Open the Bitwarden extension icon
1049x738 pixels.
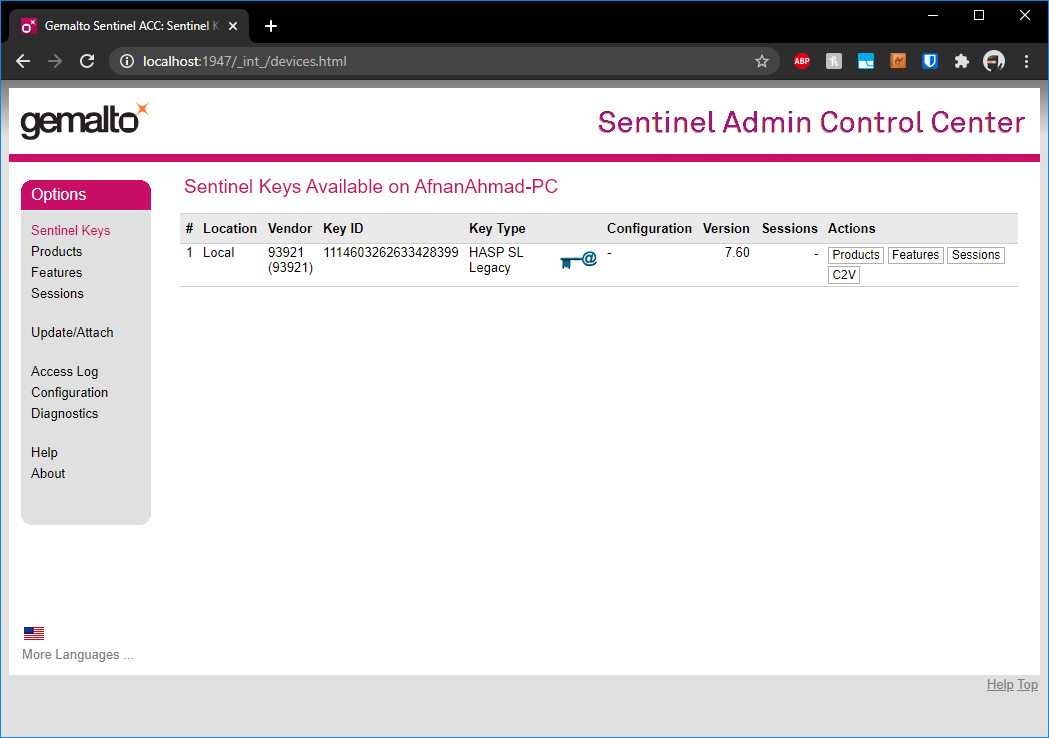[x=929, y=61]
